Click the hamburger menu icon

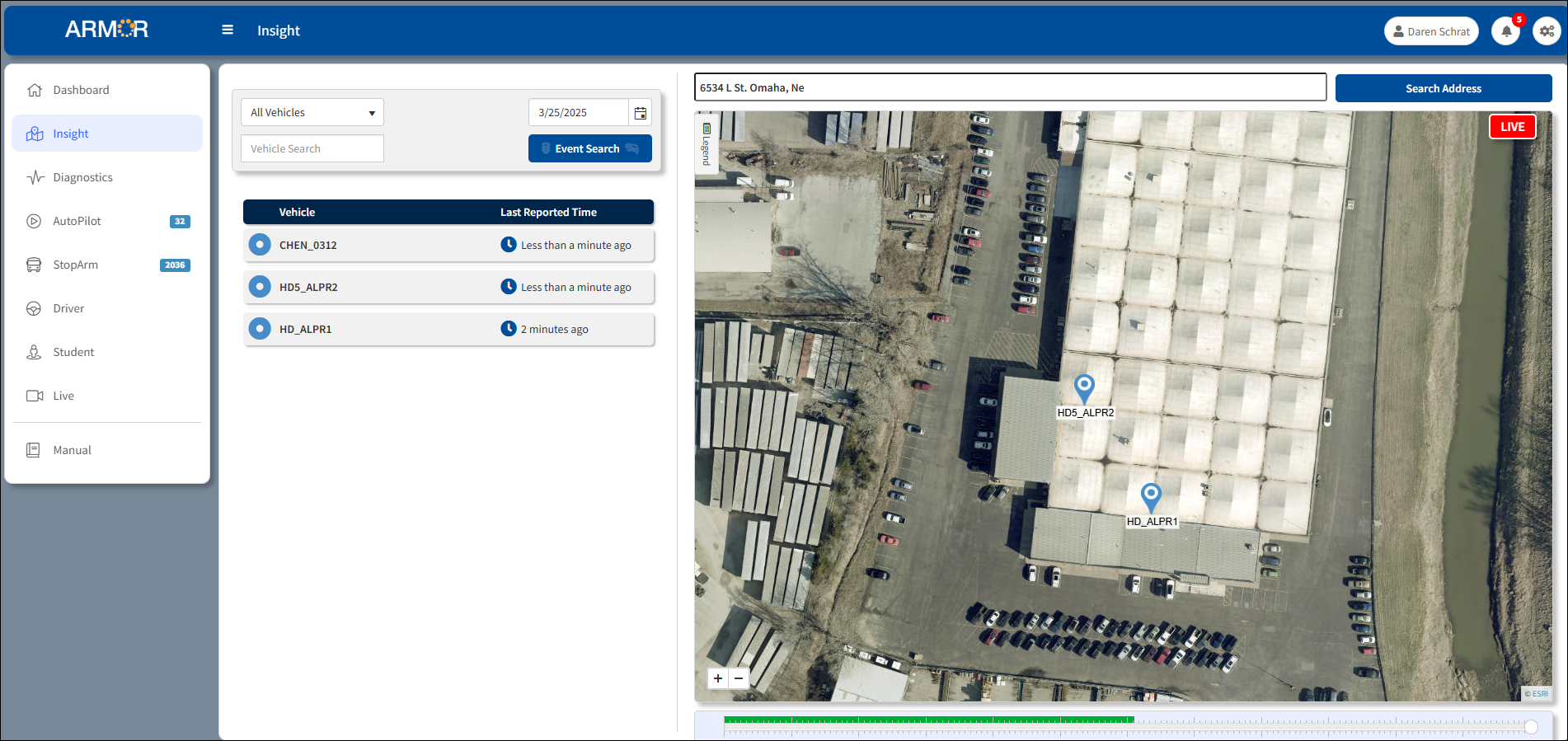228,30
